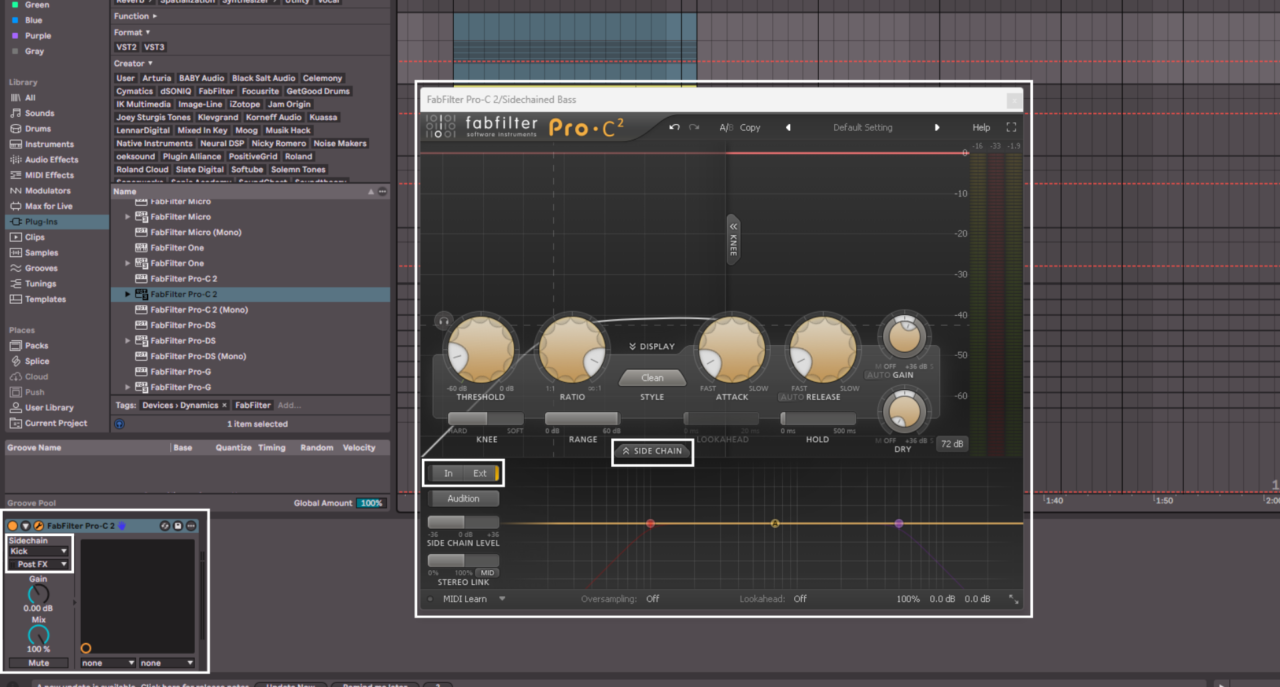Open the Sidechain Kick source dropdown
The image size is (1280, 687).
click(38, 551)
